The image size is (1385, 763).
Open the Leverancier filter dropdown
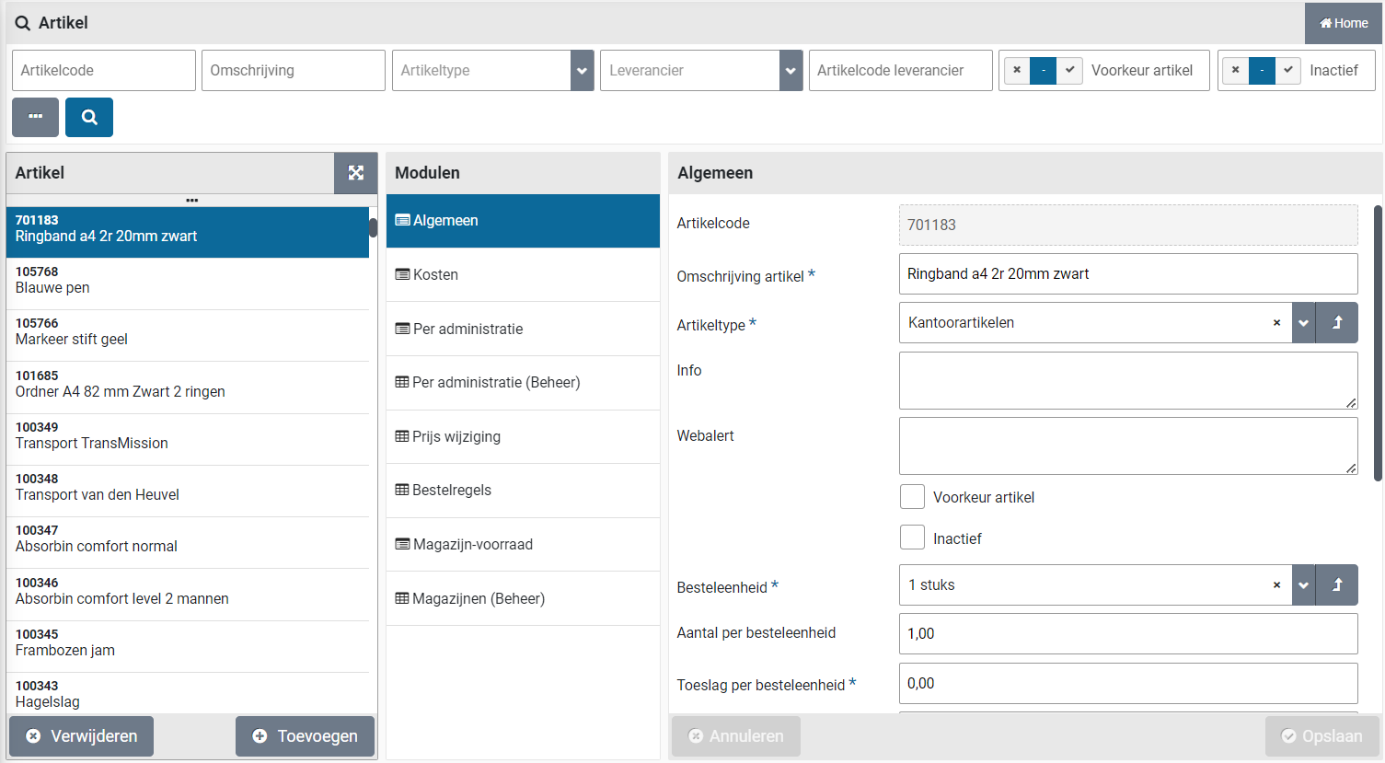pyautogui.click(x=791, y=71)
